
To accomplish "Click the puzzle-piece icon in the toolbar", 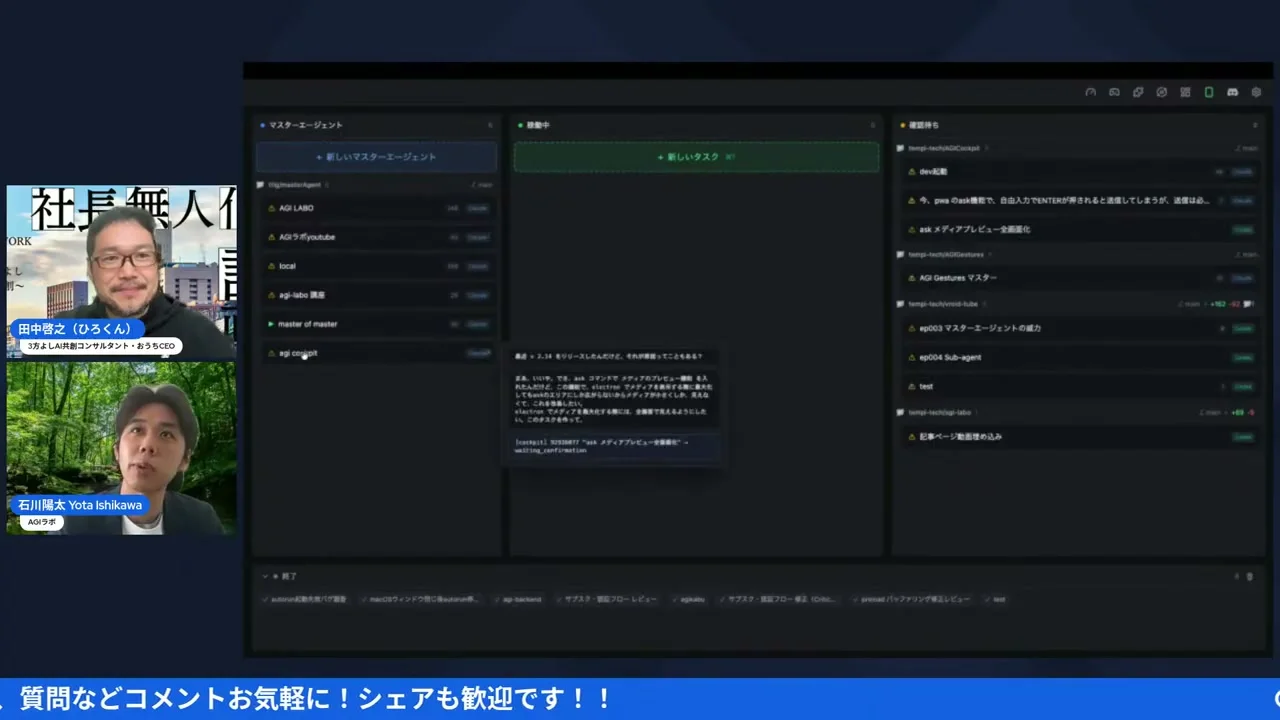I will (x=1138, y=92).
